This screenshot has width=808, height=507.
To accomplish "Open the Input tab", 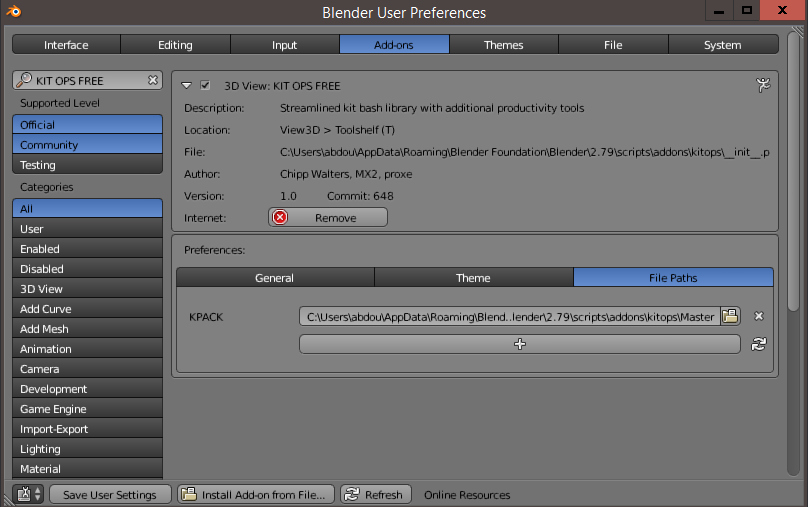I will pos(284,45).
